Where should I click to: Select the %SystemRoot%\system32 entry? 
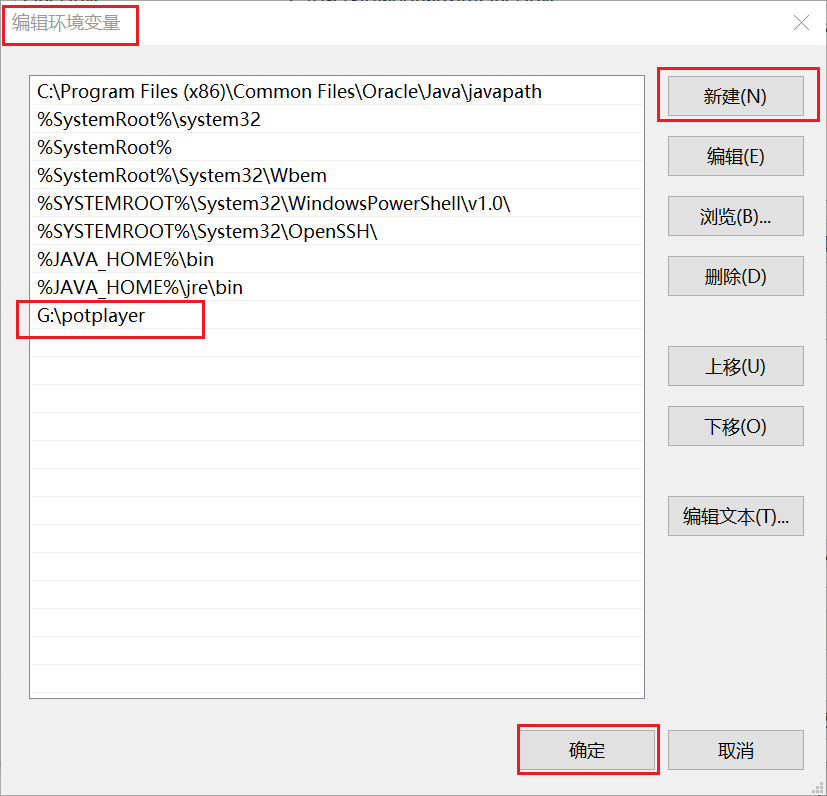(337, 119)
